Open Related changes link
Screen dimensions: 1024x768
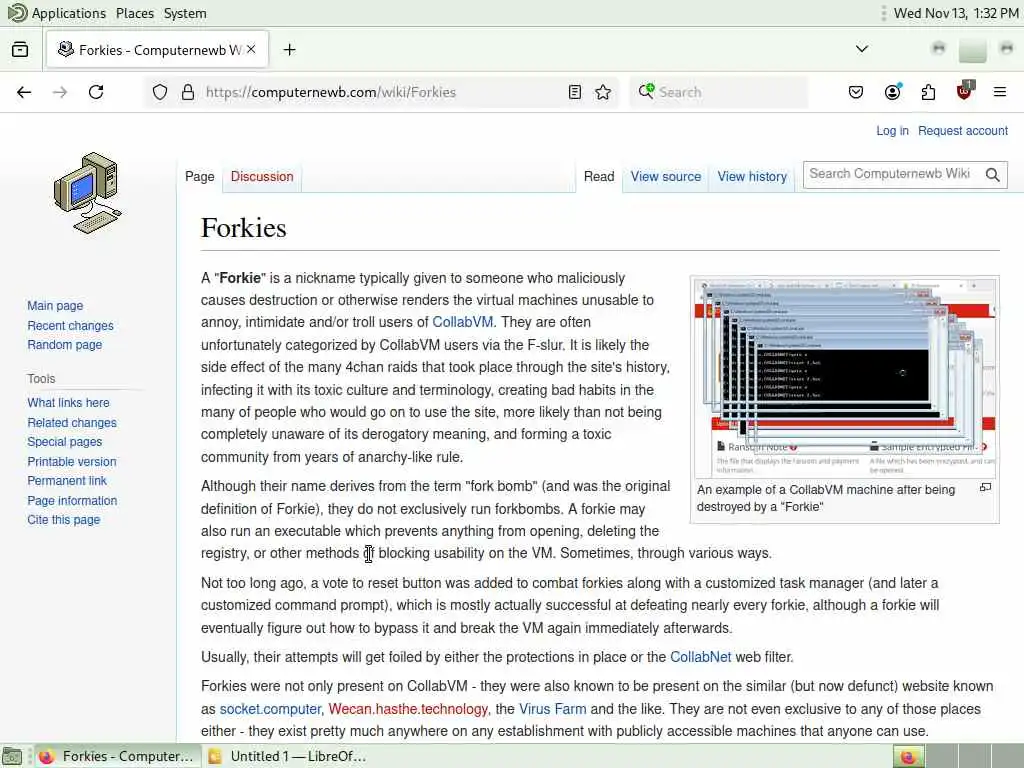72,423
